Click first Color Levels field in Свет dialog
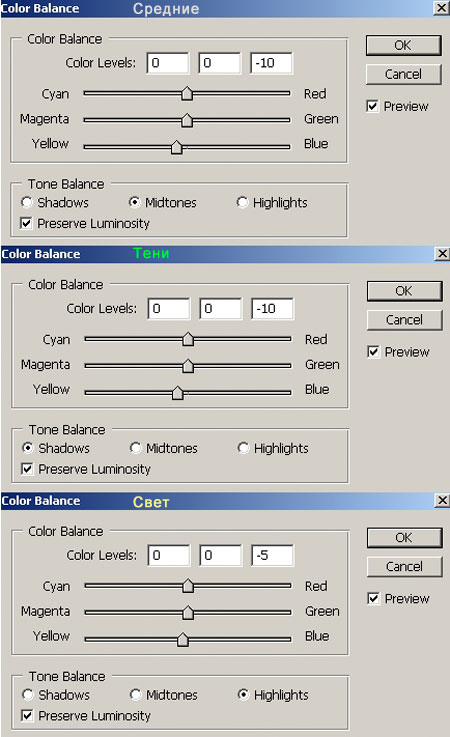 (x=169, y=556)
